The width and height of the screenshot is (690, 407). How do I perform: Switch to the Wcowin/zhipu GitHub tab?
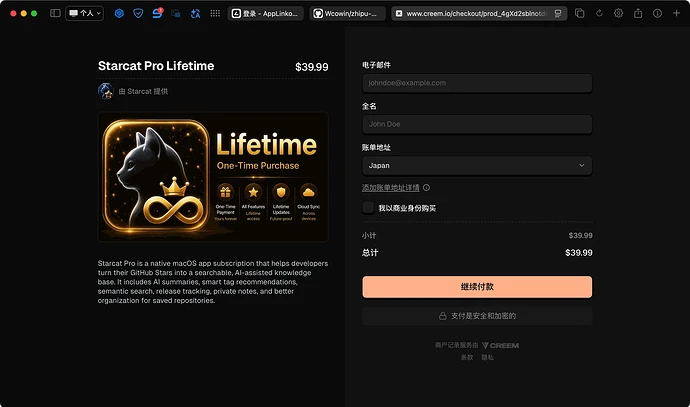pyautogui.click(x=347, y=14)
